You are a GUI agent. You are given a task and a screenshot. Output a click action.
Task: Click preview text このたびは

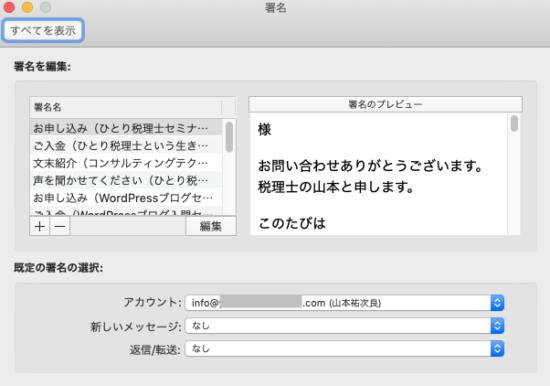[292, 223]
